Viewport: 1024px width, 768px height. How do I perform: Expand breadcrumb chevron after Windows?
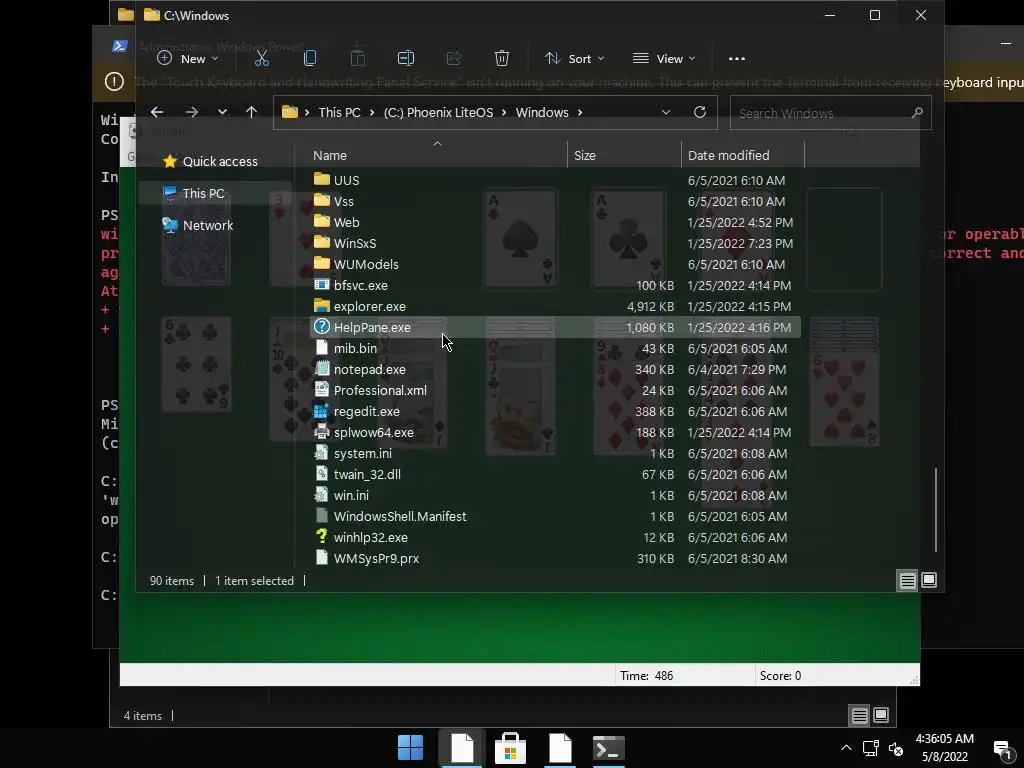[579, 112]
